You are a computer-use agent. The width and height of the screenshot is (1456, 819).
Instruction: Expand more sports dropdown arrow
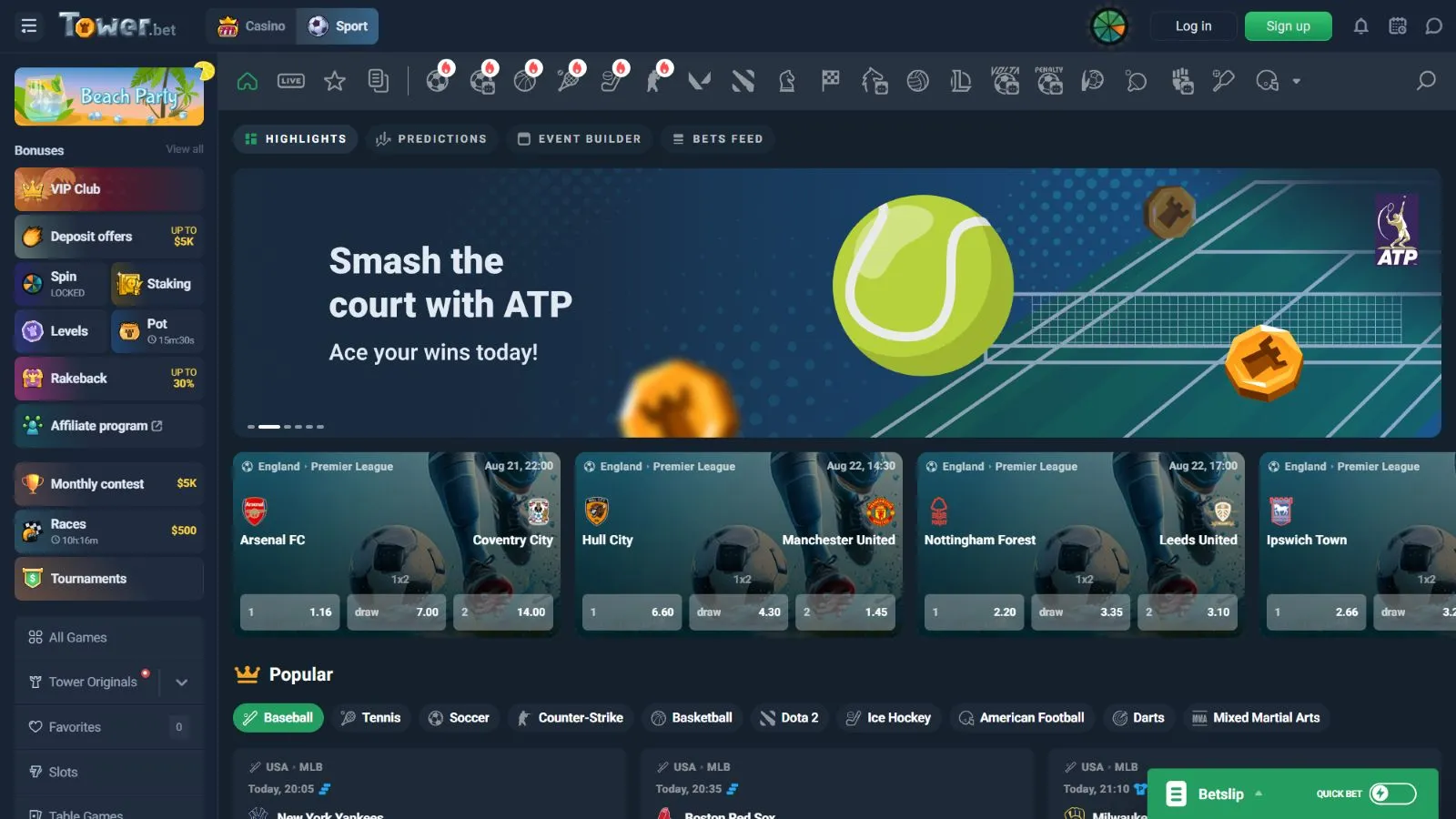click(x=1297, y=81)
